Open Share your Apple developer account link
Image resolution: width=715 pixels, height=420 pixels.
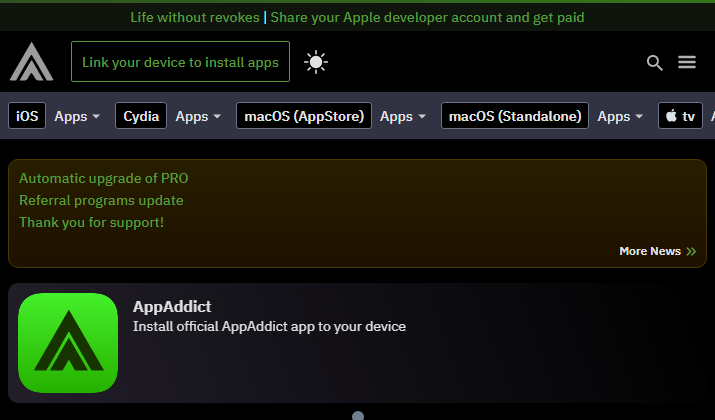point(427,17)
